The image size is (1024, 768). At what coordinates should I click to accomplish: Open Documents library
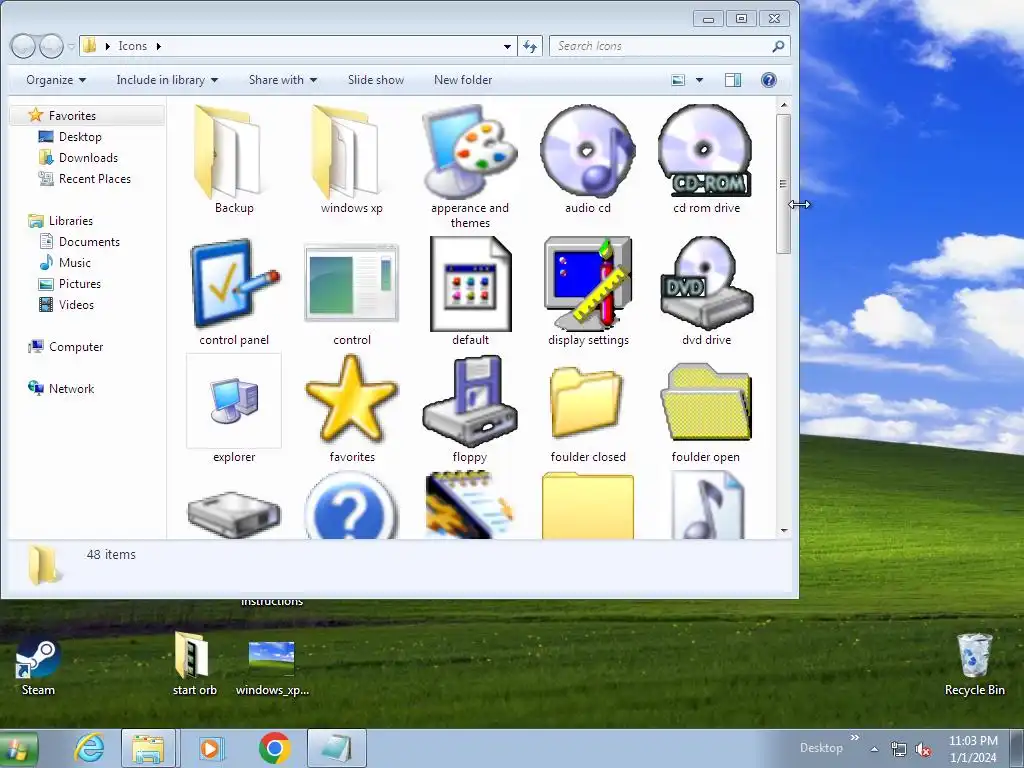point(89,242)
